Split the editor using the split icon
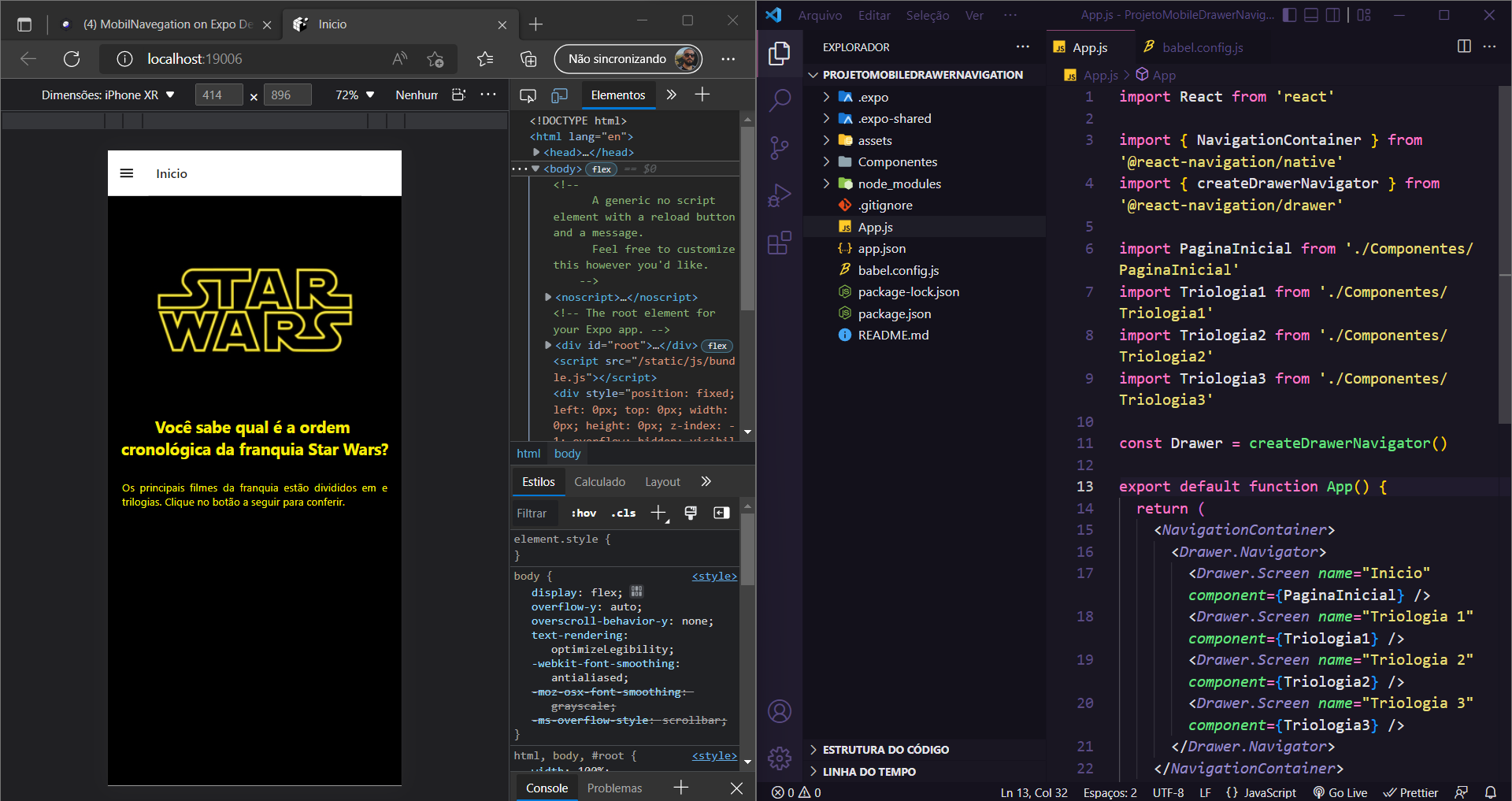This screenshot has width=1512, height=801. coord(1463,46)
